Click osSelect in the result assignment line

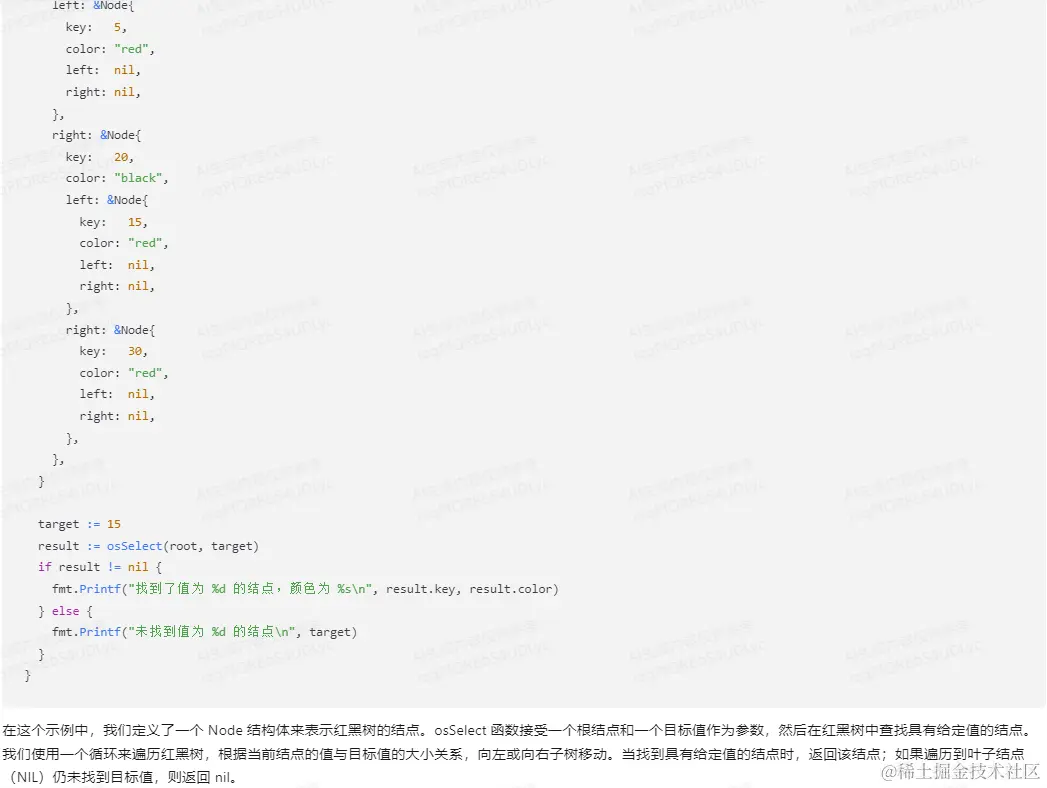tap(134, 546)
